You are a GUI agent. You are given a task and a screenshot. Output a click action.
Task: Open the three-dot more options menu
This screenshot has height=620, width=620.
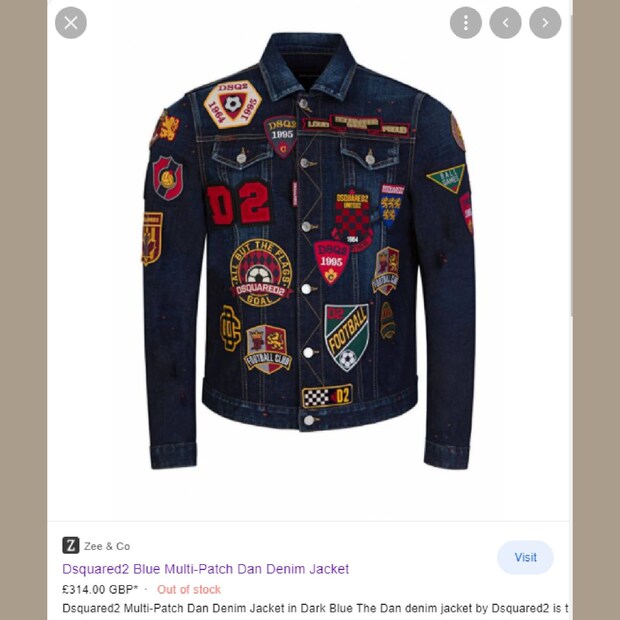(x=466, y=23)
